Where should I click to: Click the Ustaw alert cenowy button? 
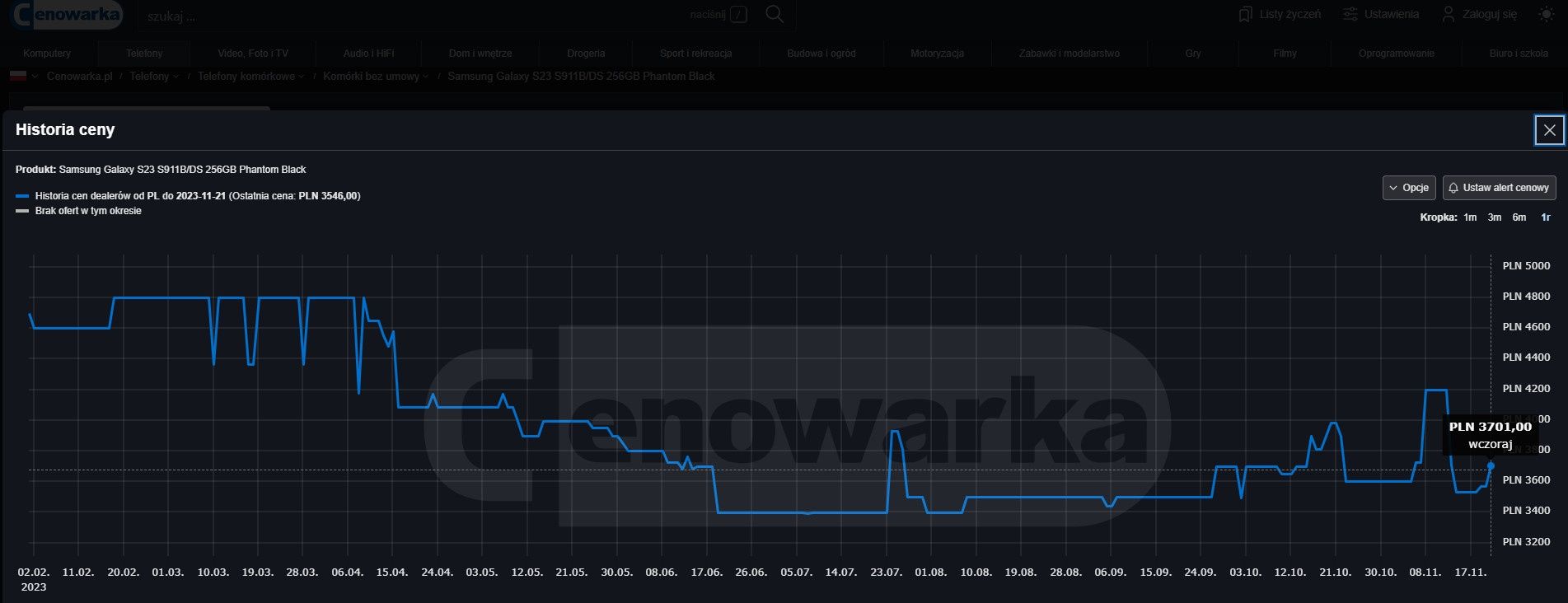(x=1499, y=188)
